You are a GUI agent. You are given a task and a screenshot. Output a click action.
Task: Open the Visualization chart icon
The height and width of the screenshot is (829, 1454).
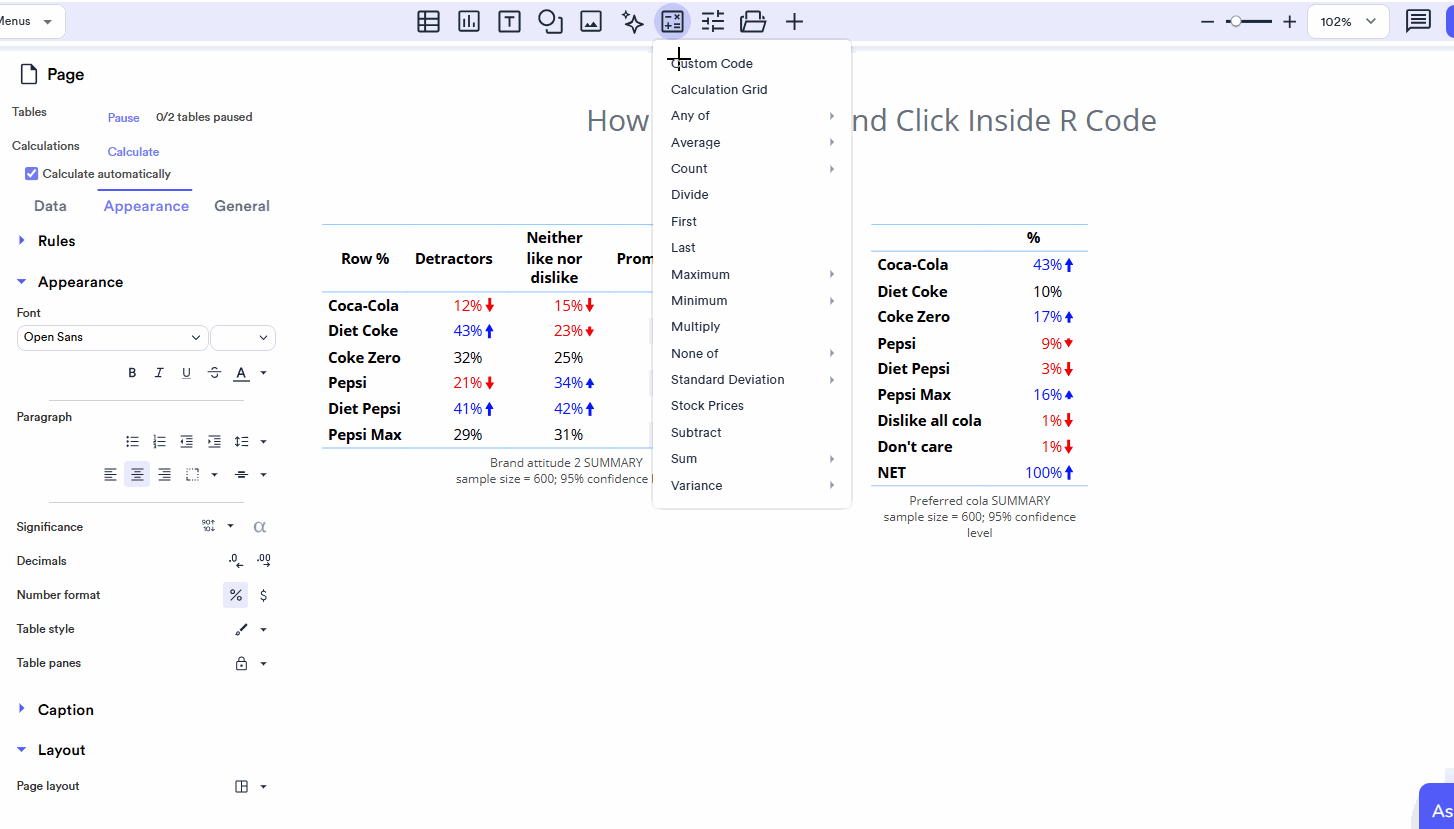469,21
